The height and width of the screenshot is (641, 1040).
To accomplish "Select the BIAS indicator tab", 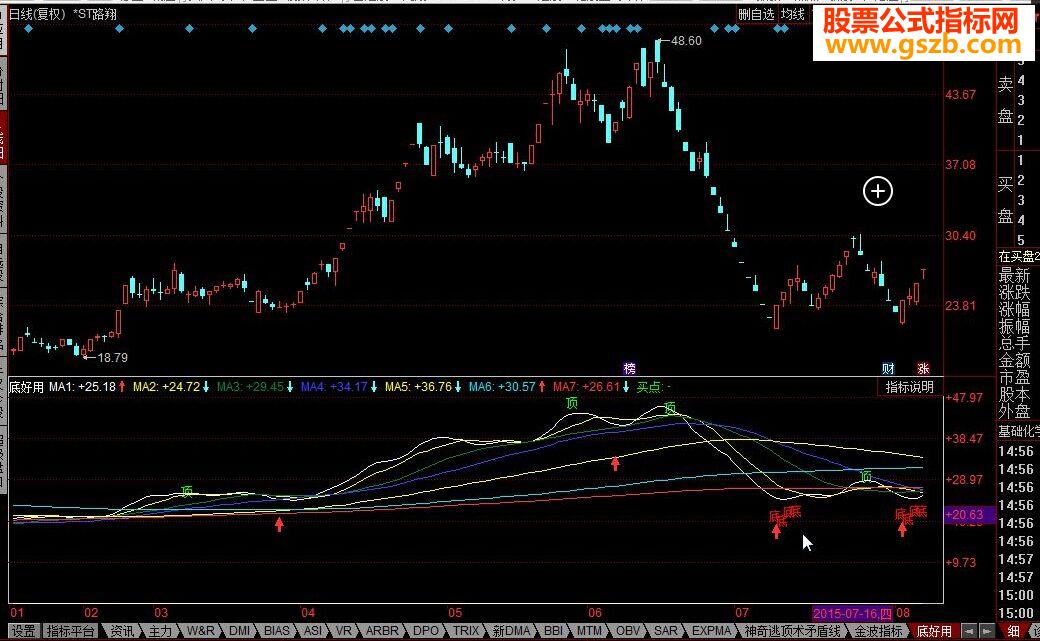I will tap(277, 630).
